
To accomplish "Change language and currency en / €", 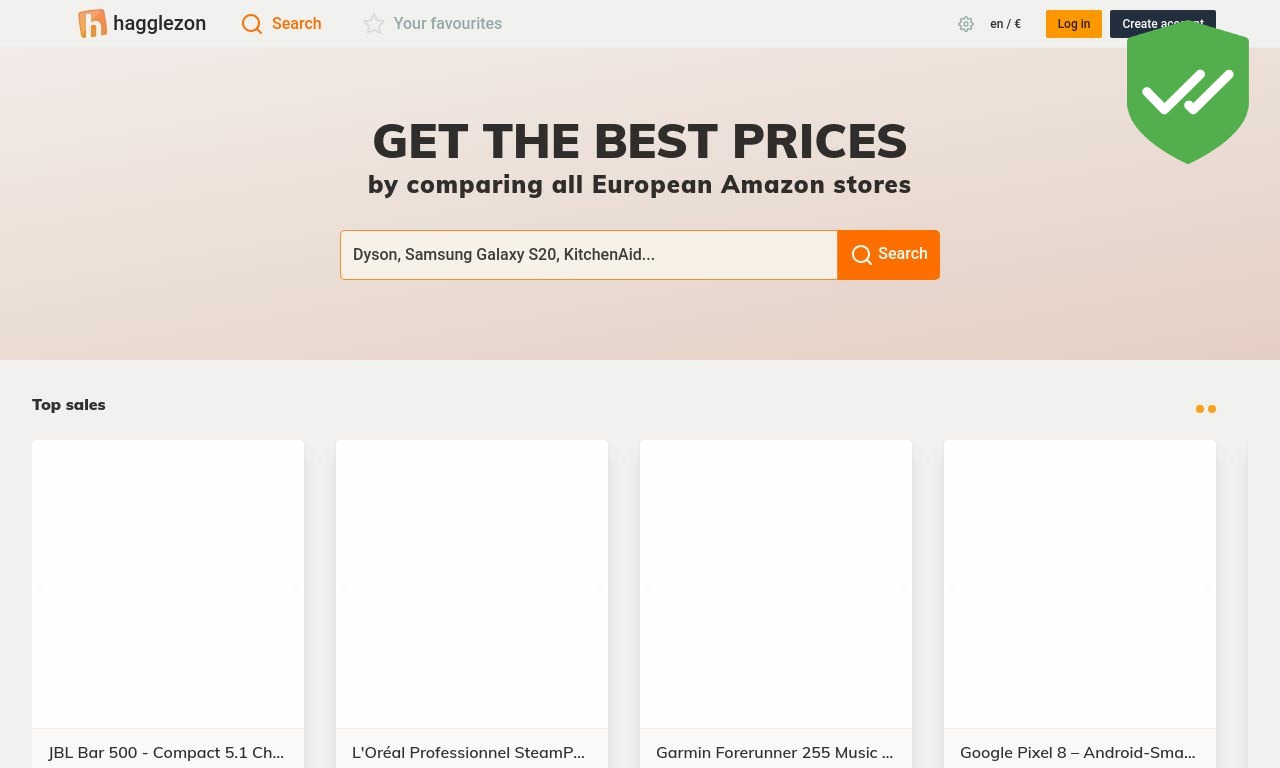I will (1005, 24).
